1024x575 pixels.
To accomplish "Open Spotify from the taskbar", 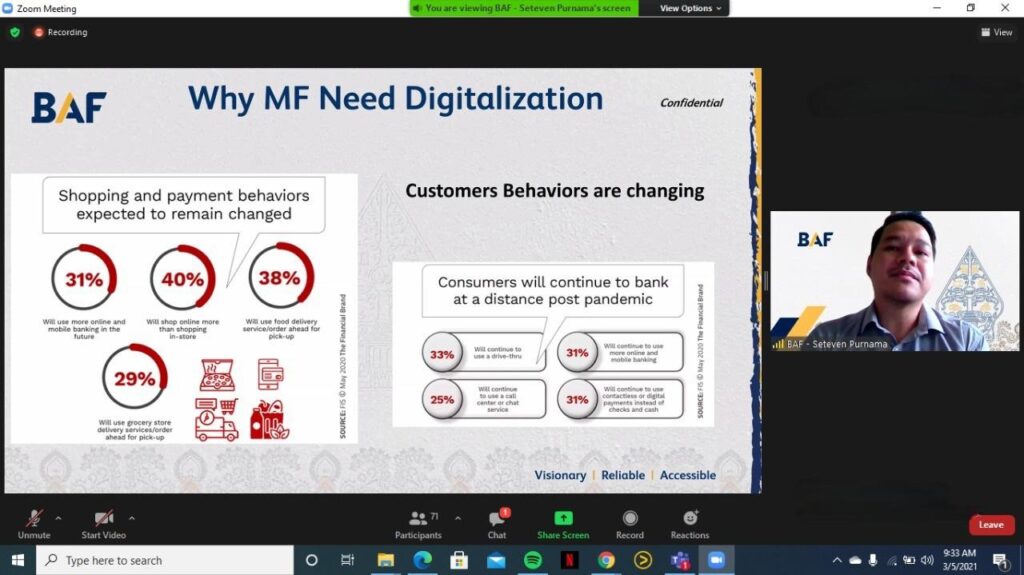I will pyautogui.click(x=532, y=560).
